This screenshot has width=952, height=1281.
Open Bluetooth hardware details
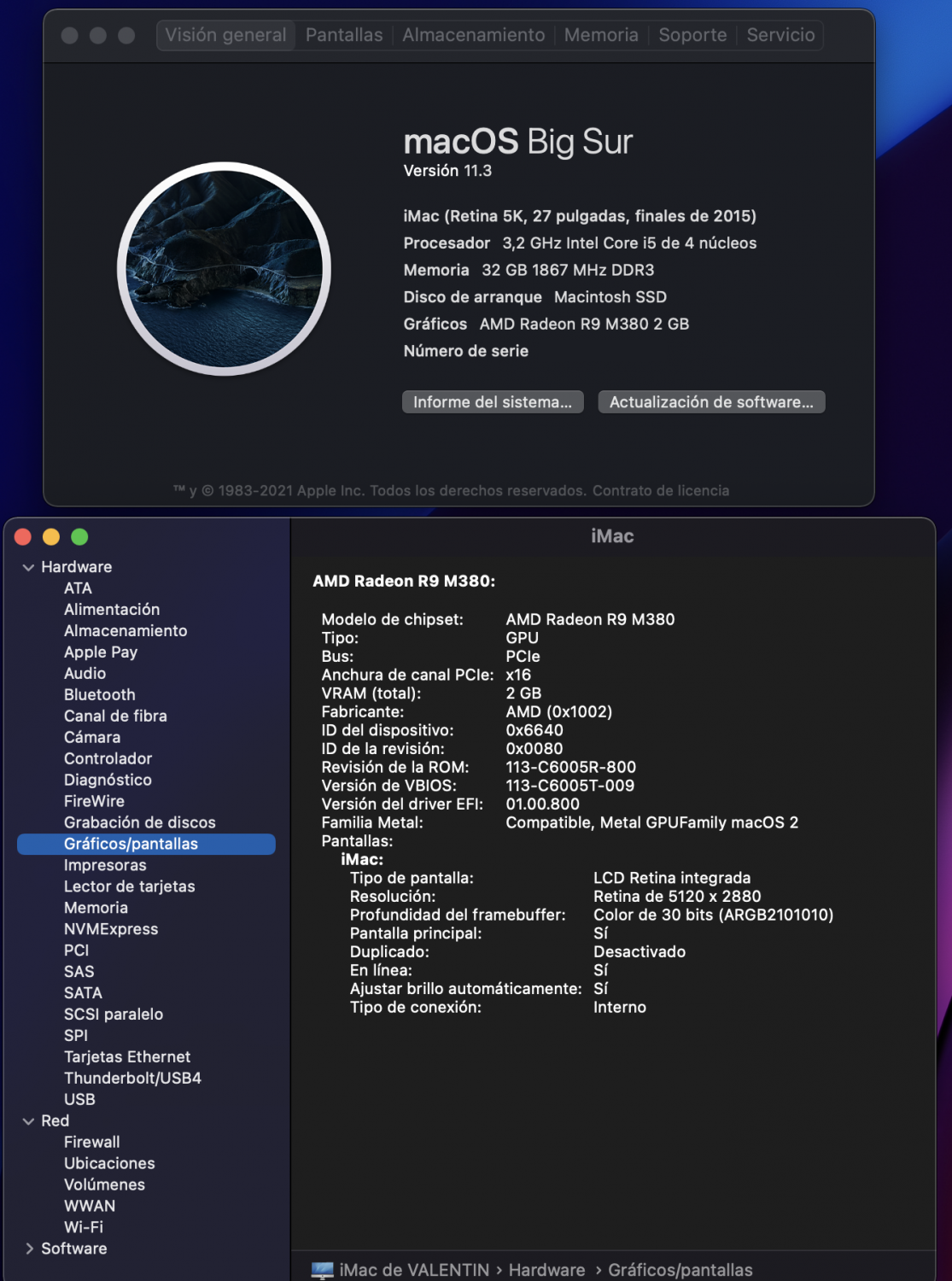pyautogui.click(x=100, y=695)
